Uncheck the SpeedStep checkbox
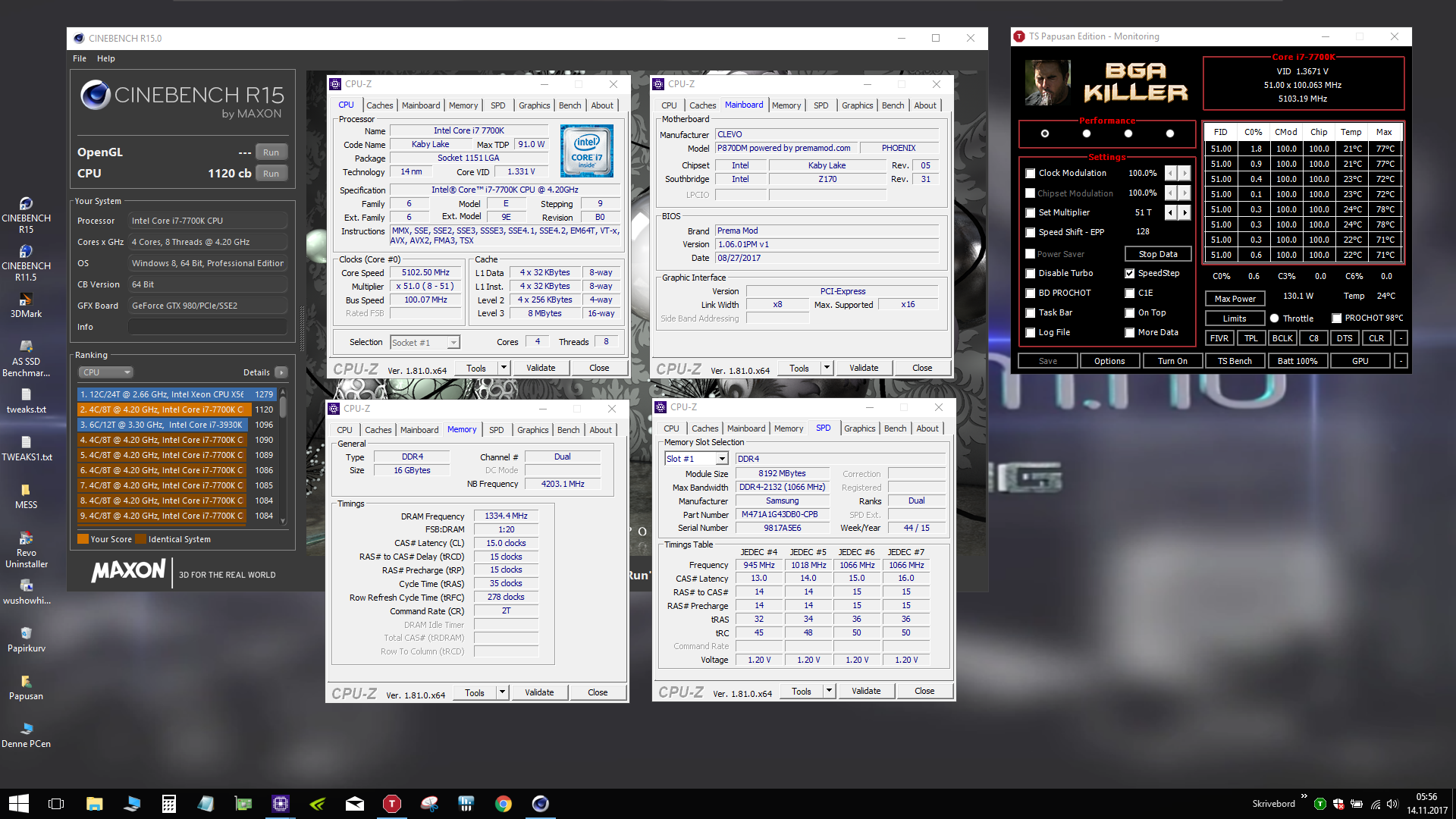The height and width of the screenshot is (819, 1456). coord(1130,274)
